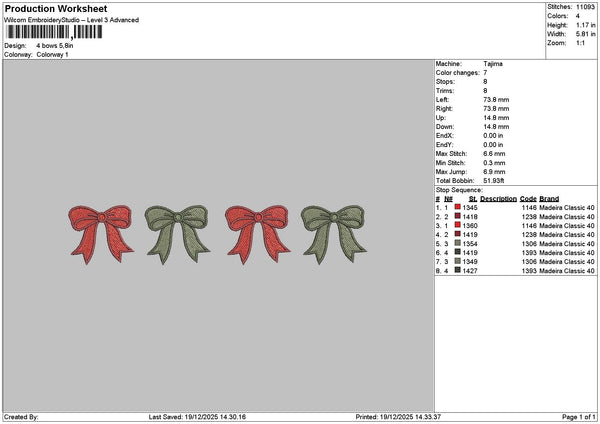Click the "Printed: 19/12/2025" footer entry
Image resolution: width=600 pixels, height=424 pixels.
click(398, 417)
